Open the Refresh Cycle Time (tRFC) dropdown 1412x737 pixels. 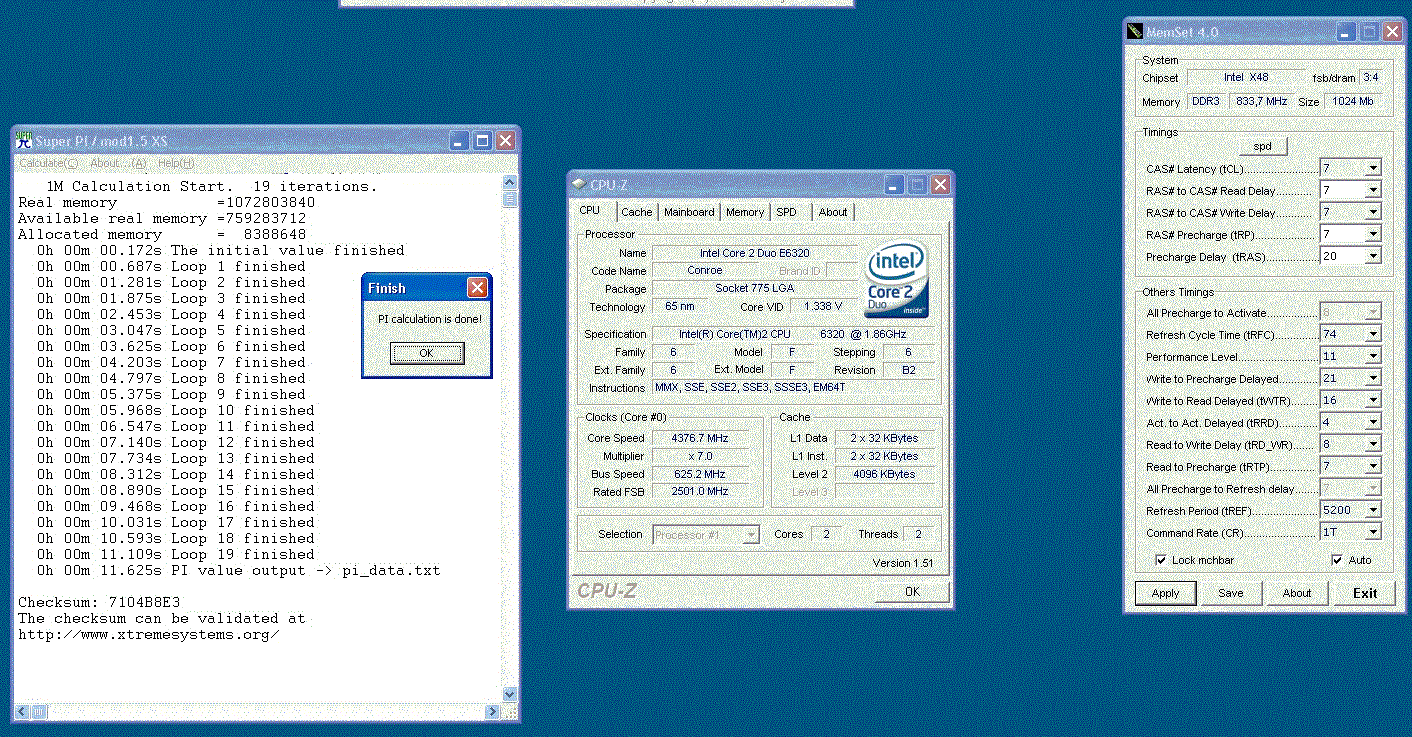[1373, 334]
